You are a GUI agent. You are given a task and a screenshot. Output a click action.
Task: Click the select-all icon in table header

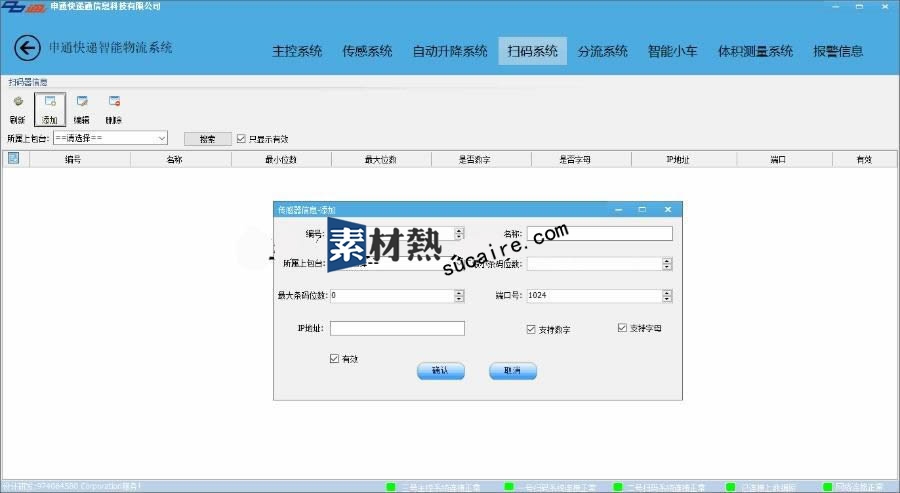point(13,158)
